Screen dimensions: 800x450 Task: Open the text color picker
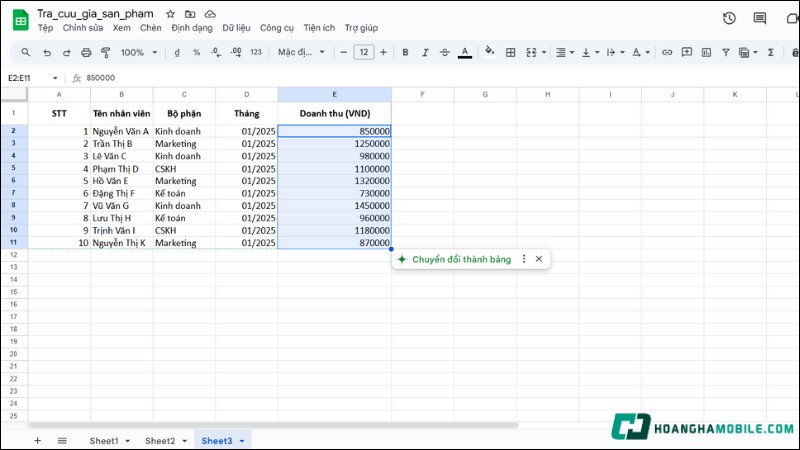(x=464, y=52)
